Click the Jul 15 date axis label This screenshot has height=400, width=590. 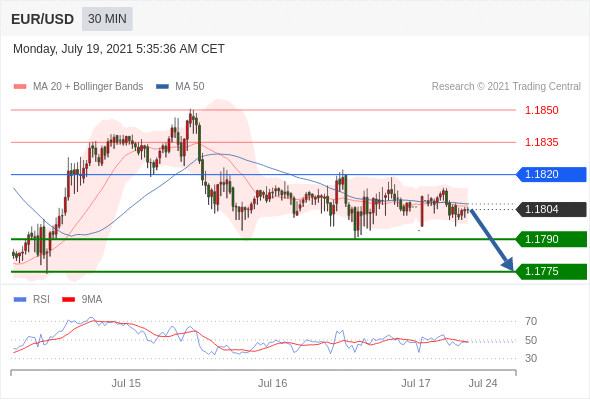[126, 383]
